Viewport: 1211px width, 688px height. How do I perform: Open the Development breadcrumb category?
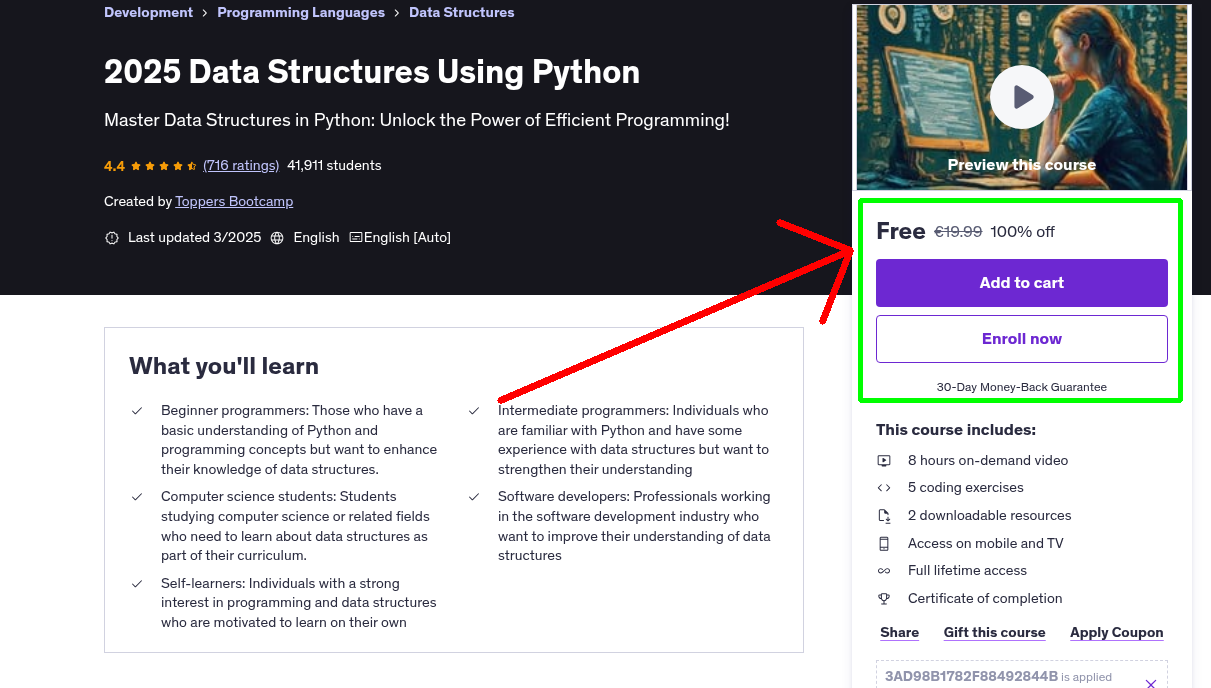pos(148,12)
